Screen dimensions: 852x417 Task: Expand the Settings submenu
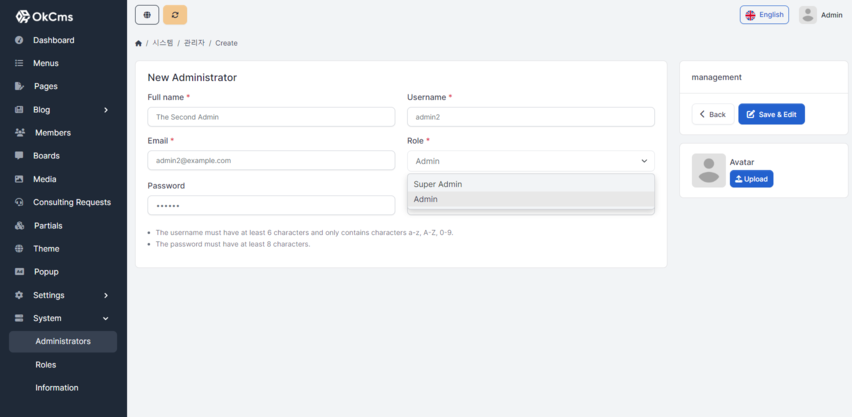(x=63, y=295)
